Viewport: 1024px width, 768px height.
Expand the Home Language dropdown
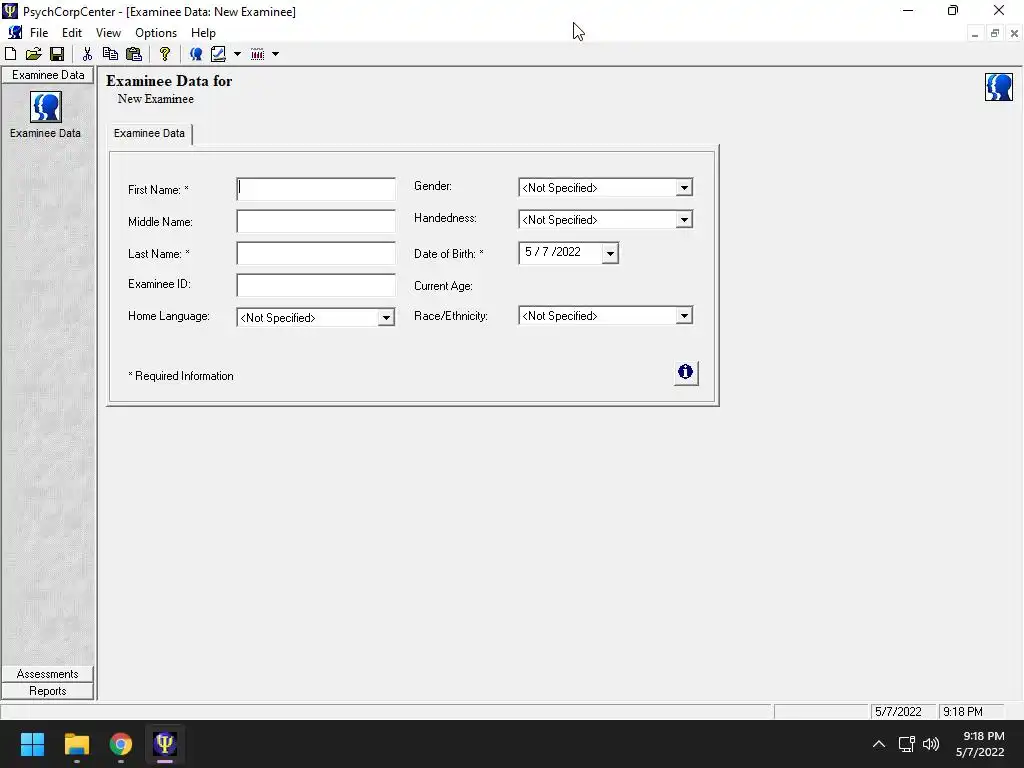(386, 318)
